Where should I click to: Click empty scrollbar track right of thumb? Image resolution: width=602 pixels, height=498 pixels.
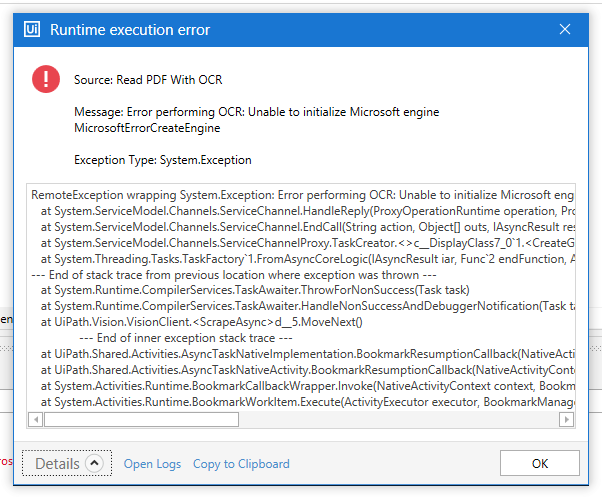click(x=400, y=419)
